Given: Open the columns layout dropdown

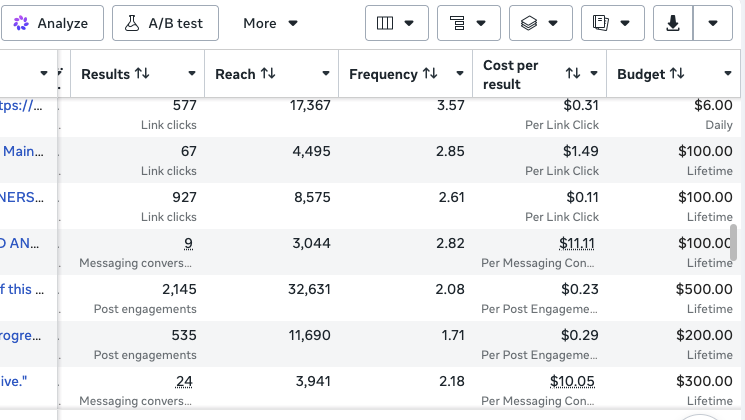Looking at the screenshot, I should click(x=397, y=23).
